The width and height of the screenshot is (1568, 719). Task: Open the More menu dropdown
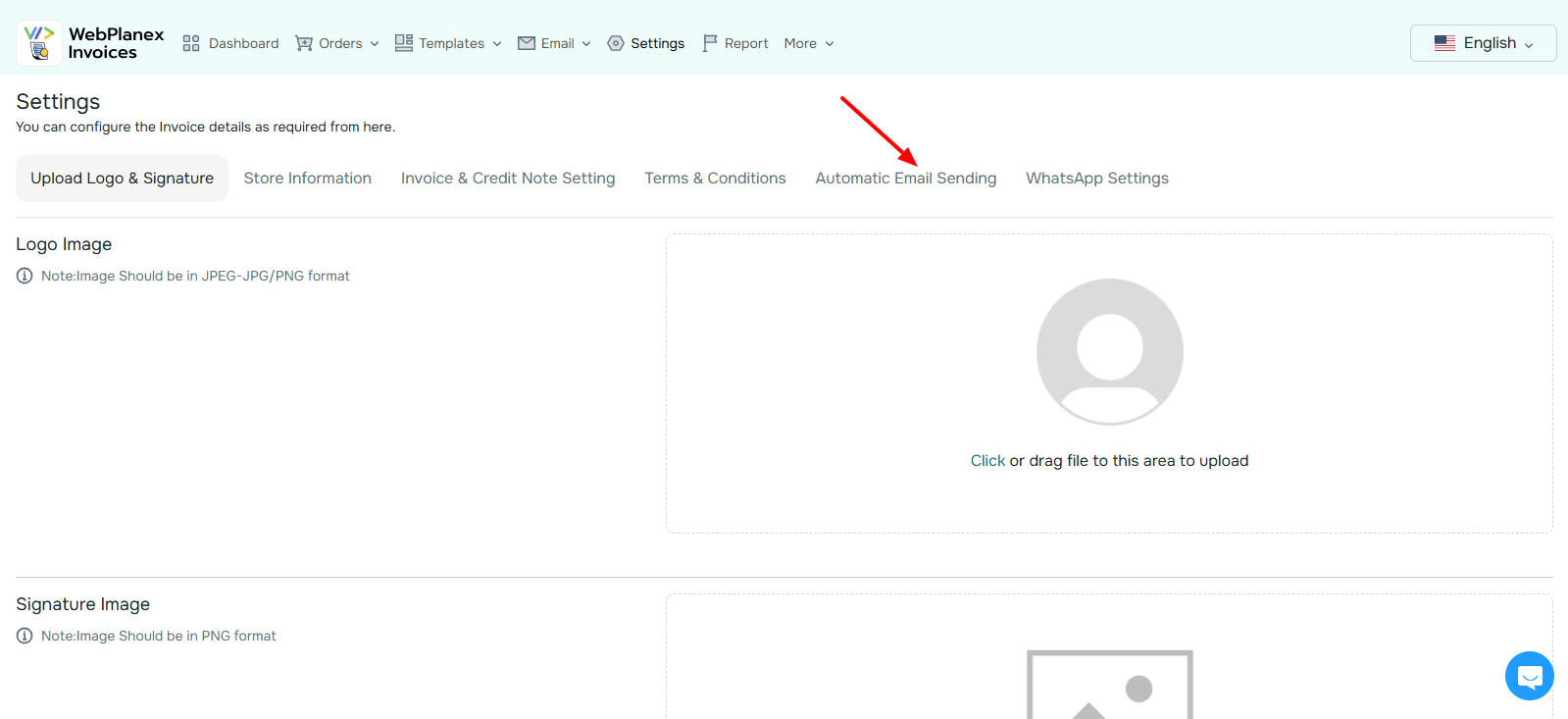pos(809,43)
